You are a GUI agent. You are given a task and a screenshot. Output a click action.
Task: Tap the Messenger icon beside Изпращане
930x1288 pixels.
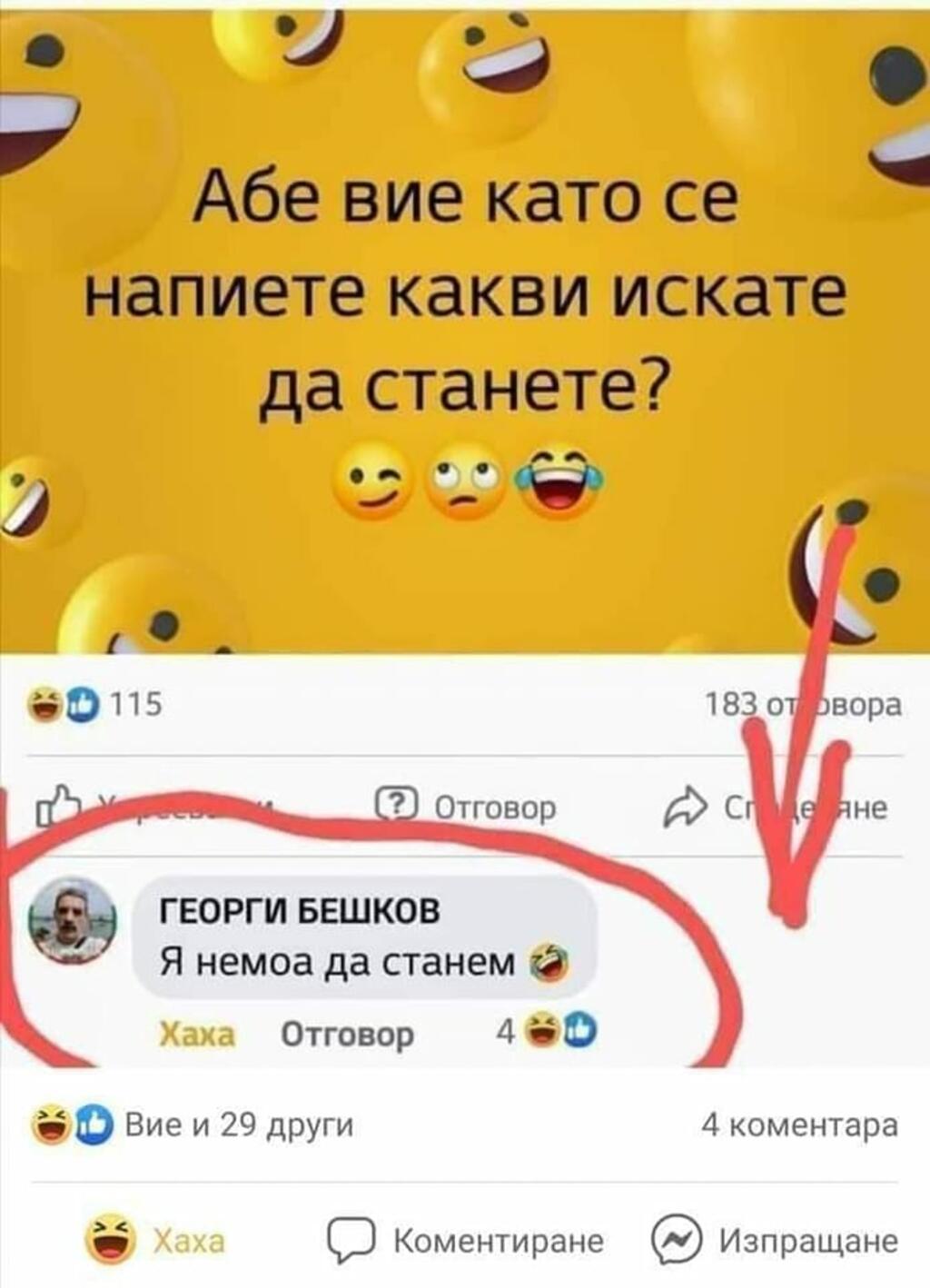click(677, 1241)
